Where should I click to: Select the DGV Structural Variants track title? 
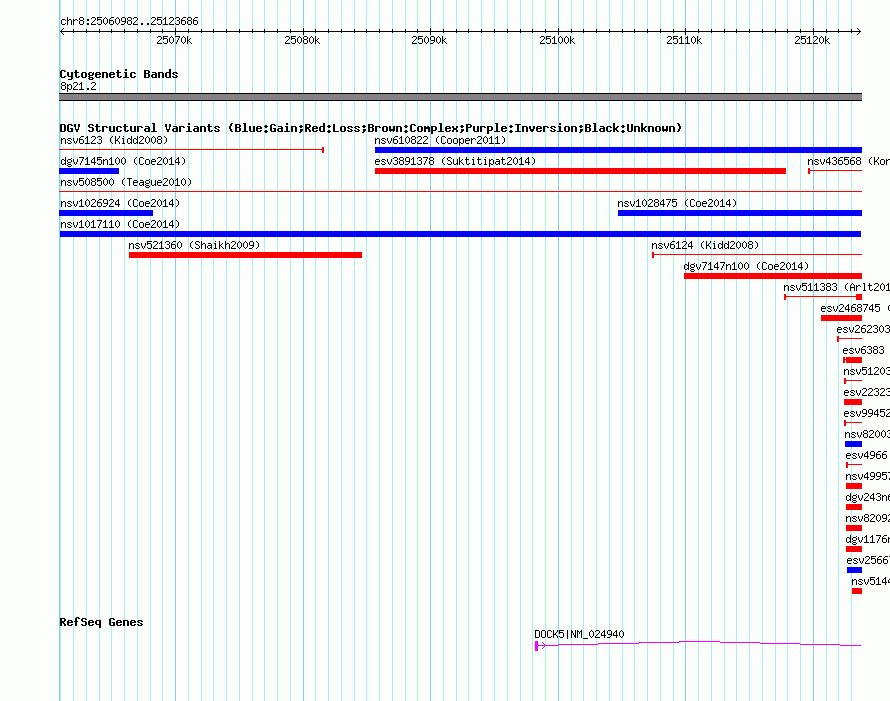371,128
